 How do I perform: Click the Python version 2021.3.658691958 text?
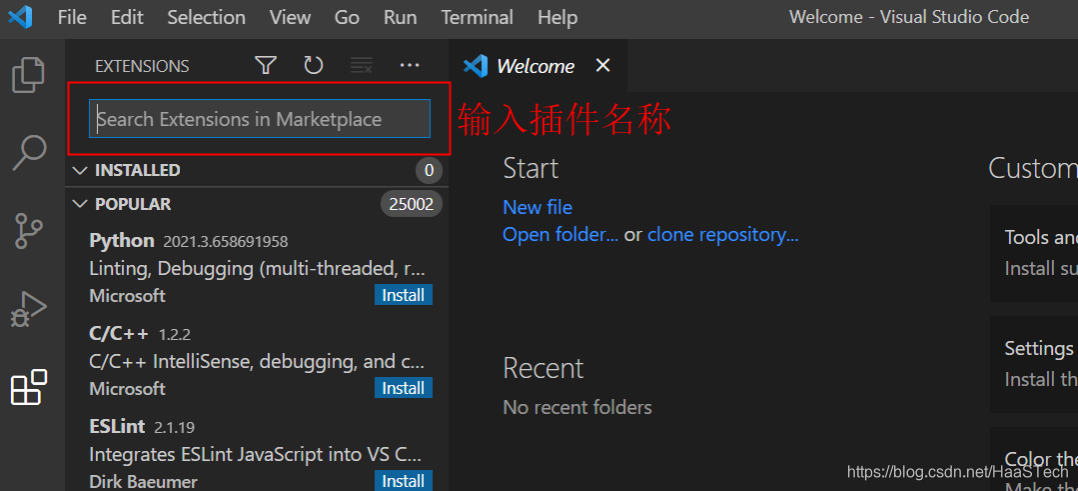pyautogui.click(x=226, y=242)
